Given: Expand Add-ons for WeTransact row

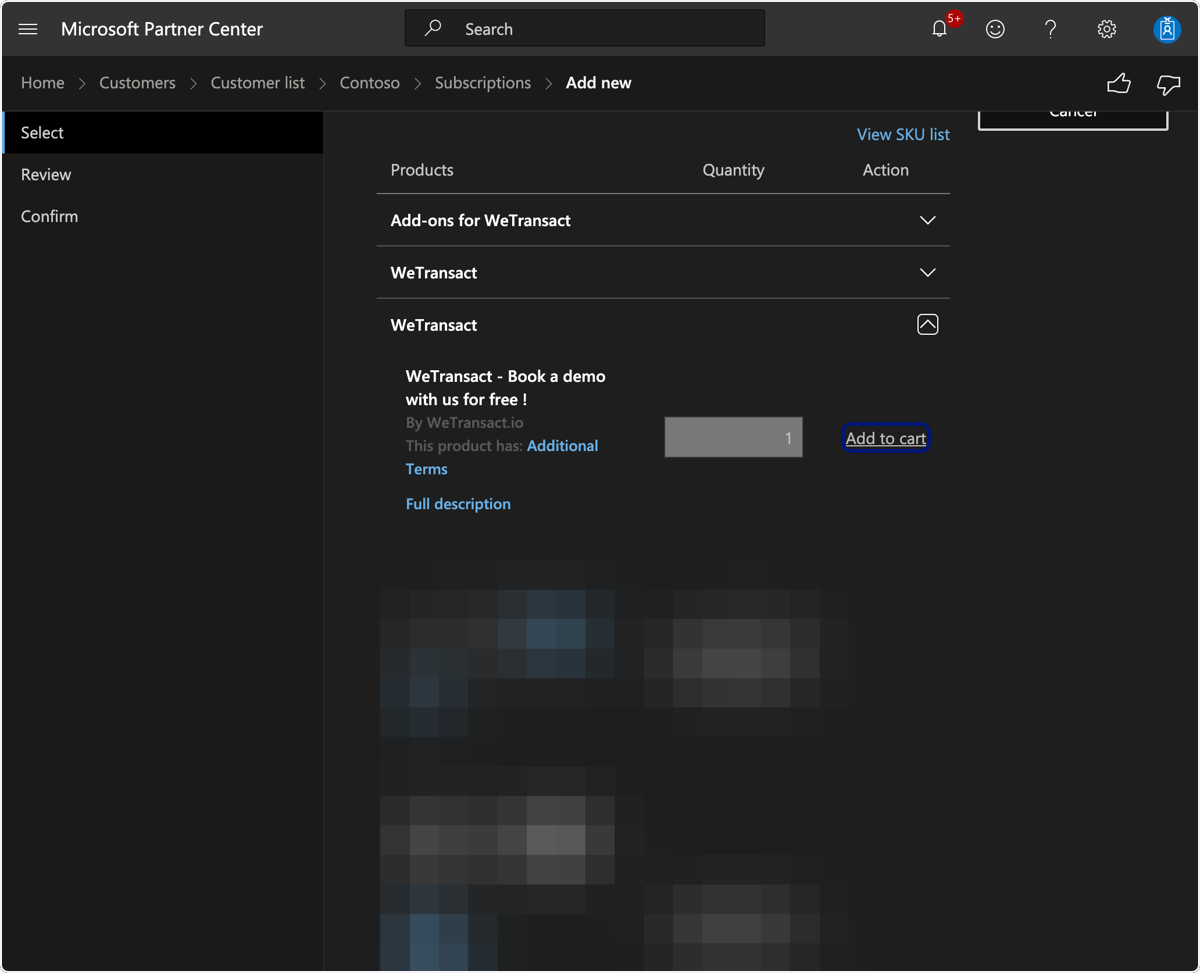Looking at the screenshot, I should pyautogui.click(x=663, y=220).
